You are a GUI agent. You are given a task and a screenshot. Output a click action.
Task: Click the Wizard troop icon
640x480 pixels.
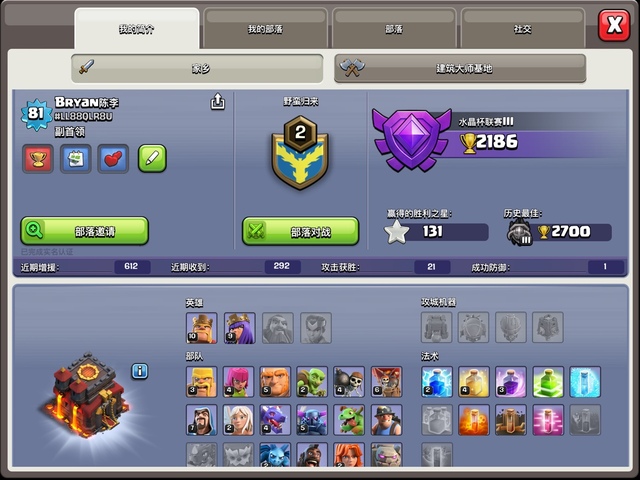pos(202,420)
